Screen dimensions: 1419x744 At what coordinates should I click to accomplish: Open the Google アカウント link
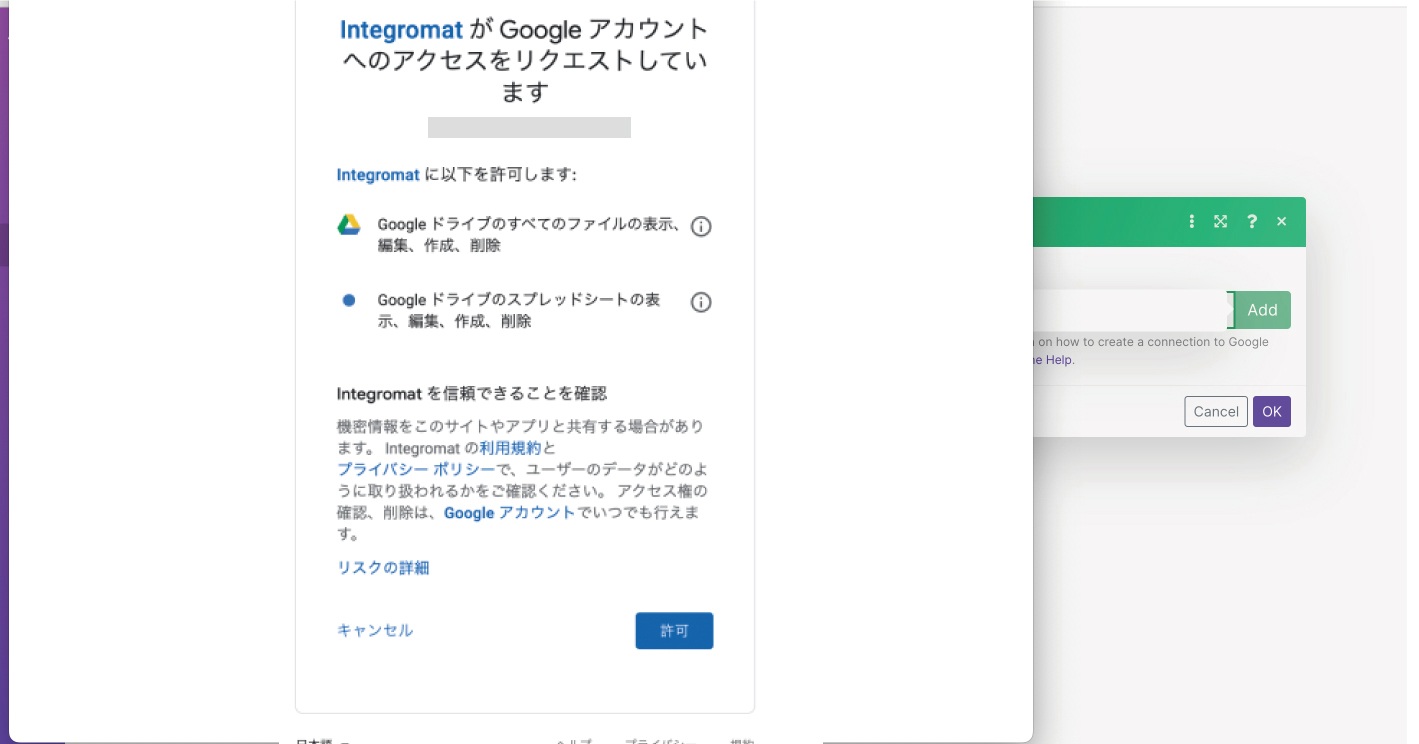(509, 512)
